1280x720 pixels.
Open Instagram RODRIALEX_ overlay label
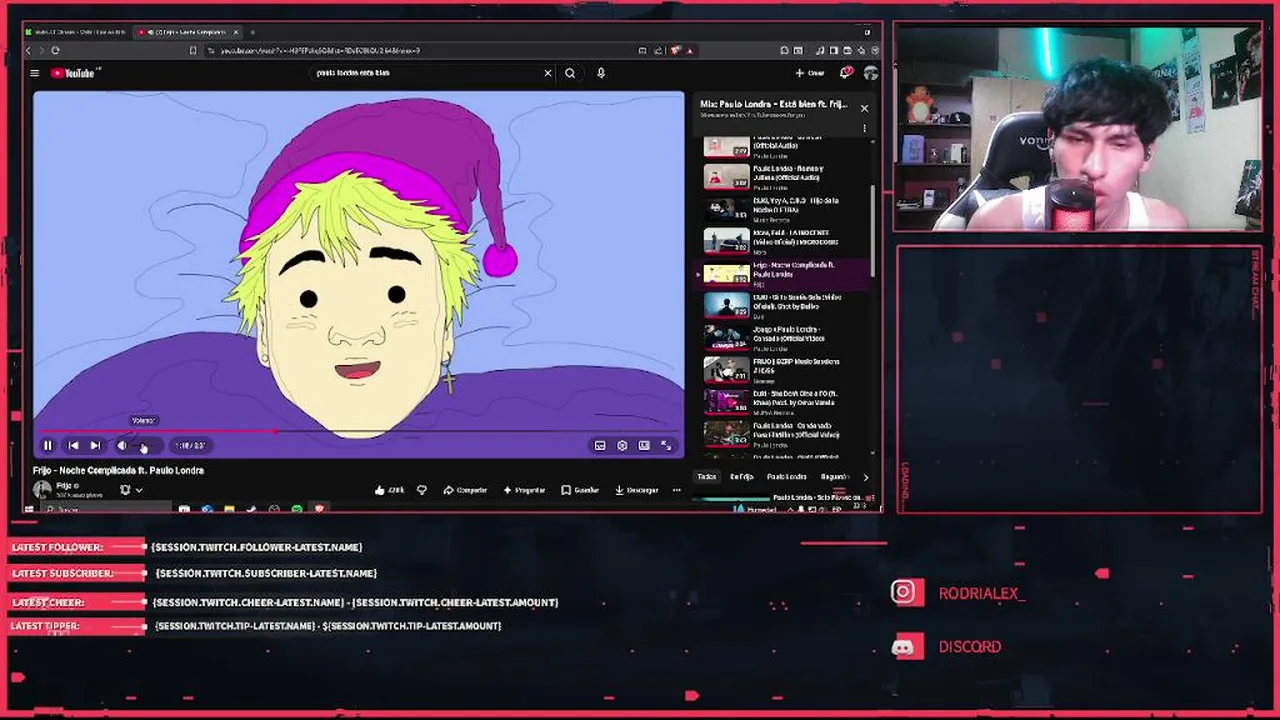tap(982, 593)
